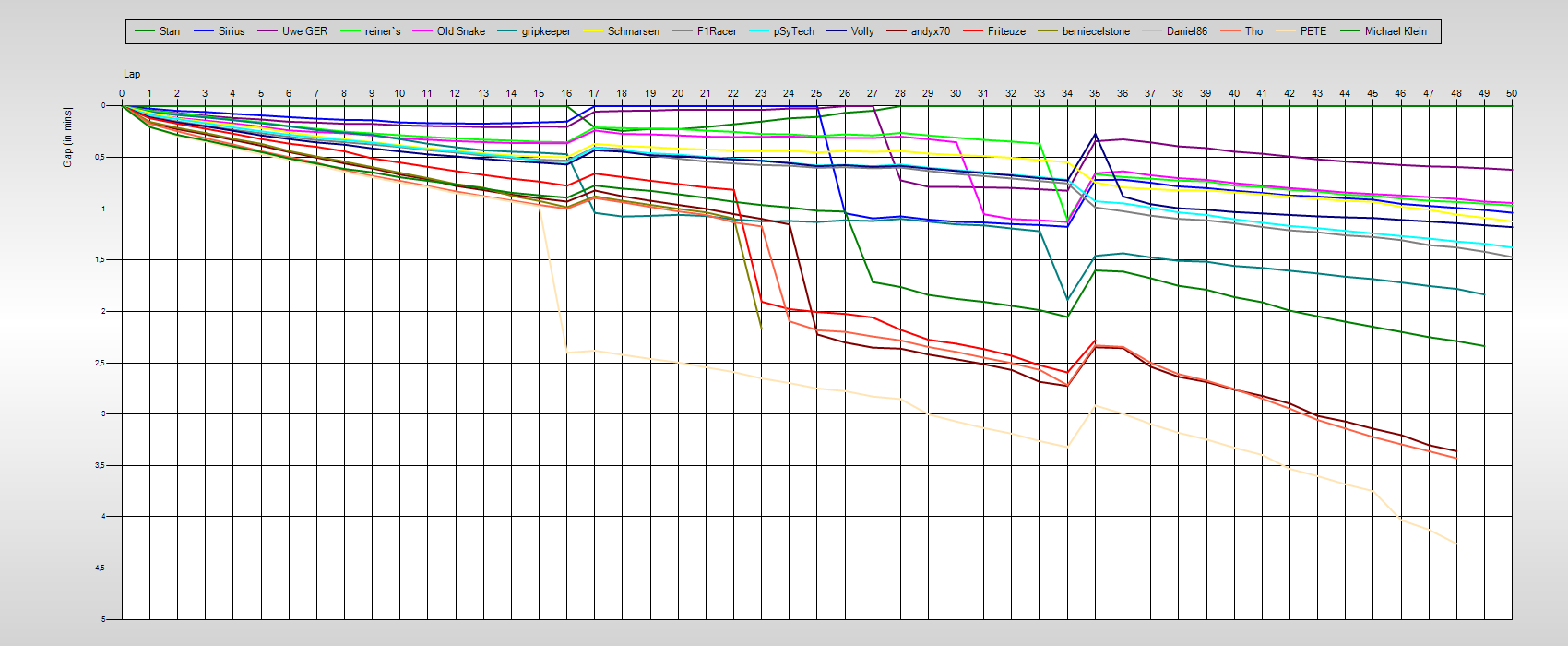Click the Schmarsen legend label
Viewport: 1568px width, 646px height.
click(622, 31)
